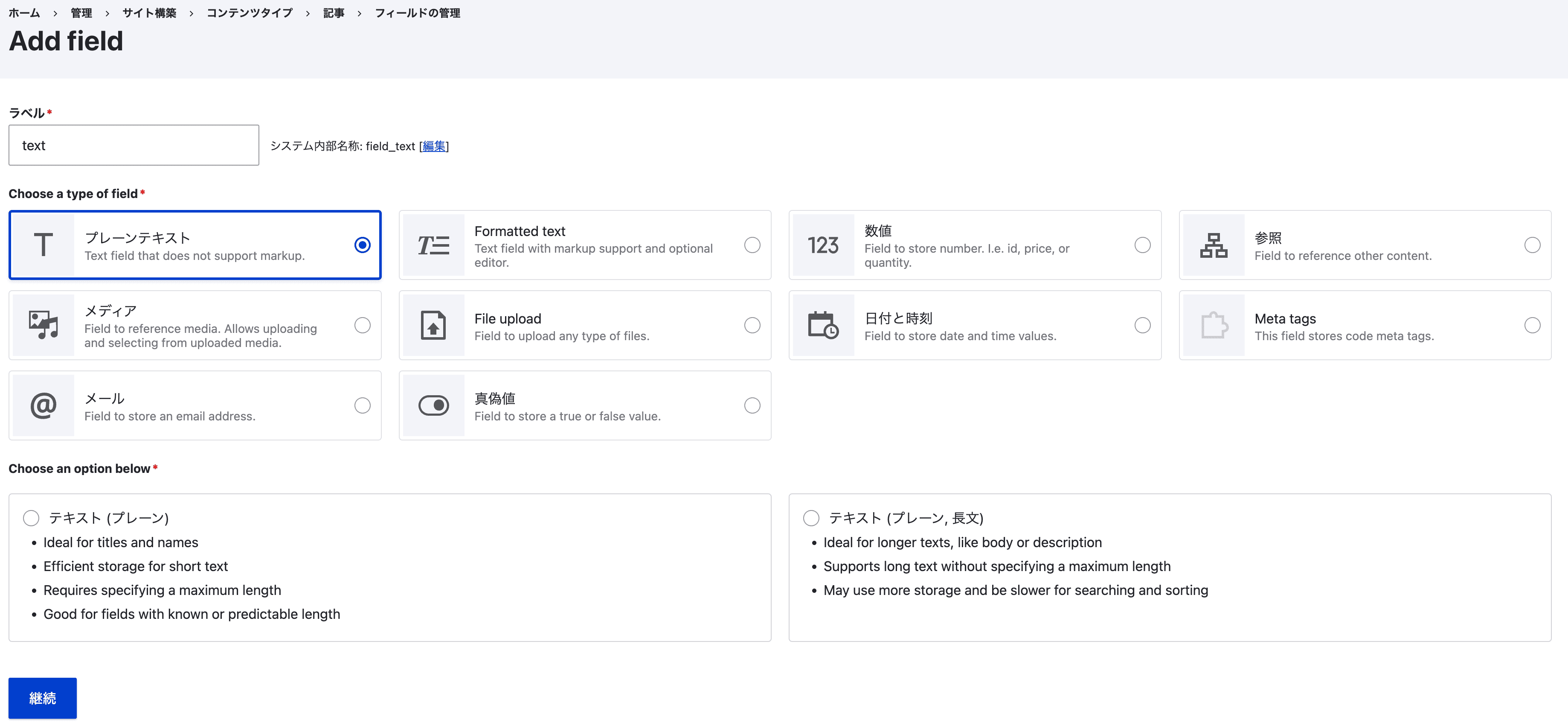
Task: Click 'Ideal for longer texts, like body or description'
Action: [962, 543]
